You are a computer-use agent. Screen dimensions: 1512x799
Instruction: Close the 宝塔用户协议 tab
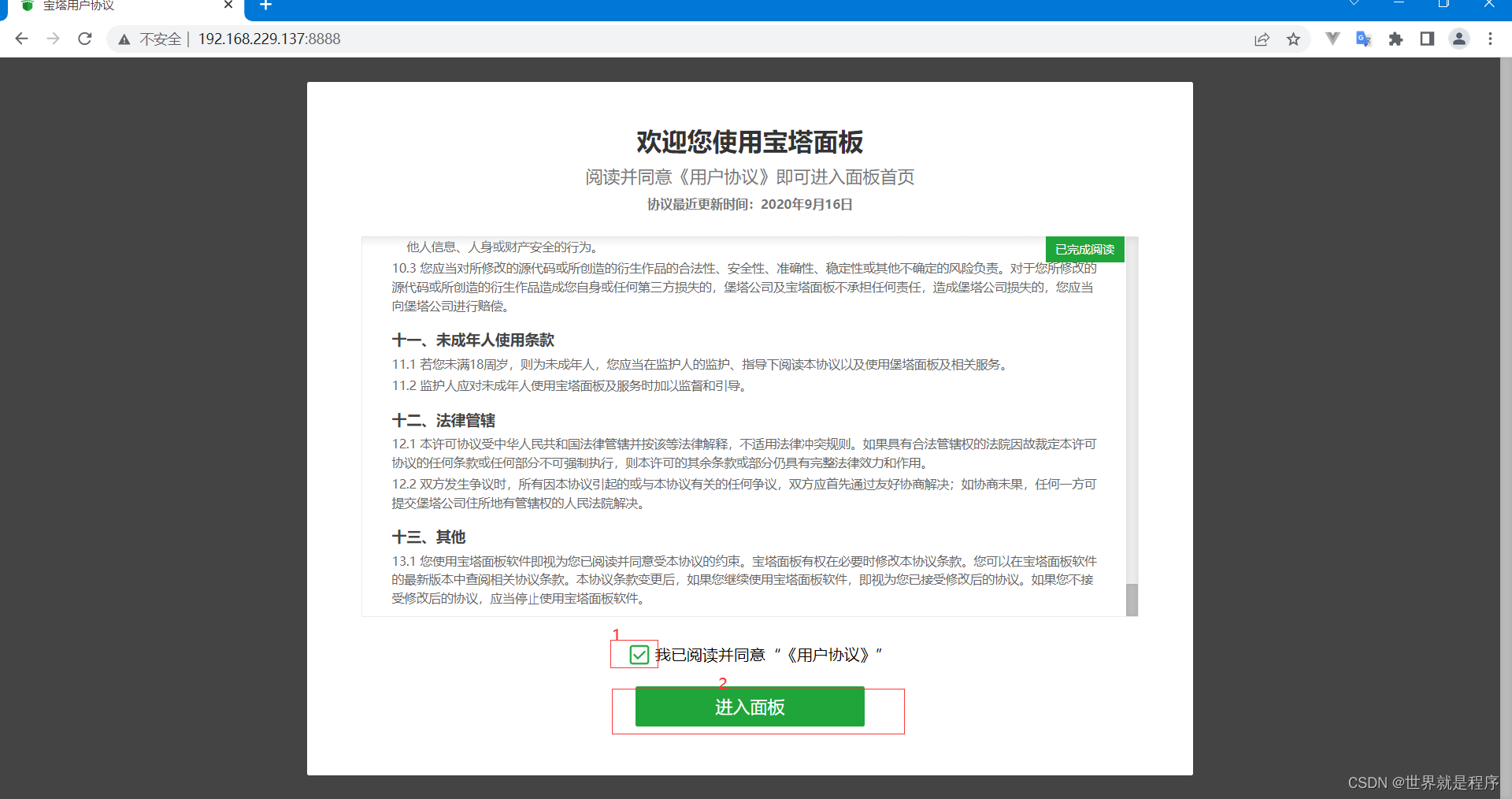[228, 5]
